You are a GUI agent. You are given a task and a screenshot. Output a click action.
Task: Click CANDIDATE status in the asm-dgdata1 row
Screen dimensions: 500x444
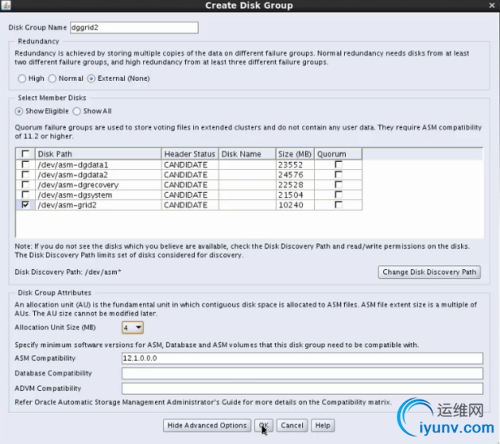coord(186,165)
